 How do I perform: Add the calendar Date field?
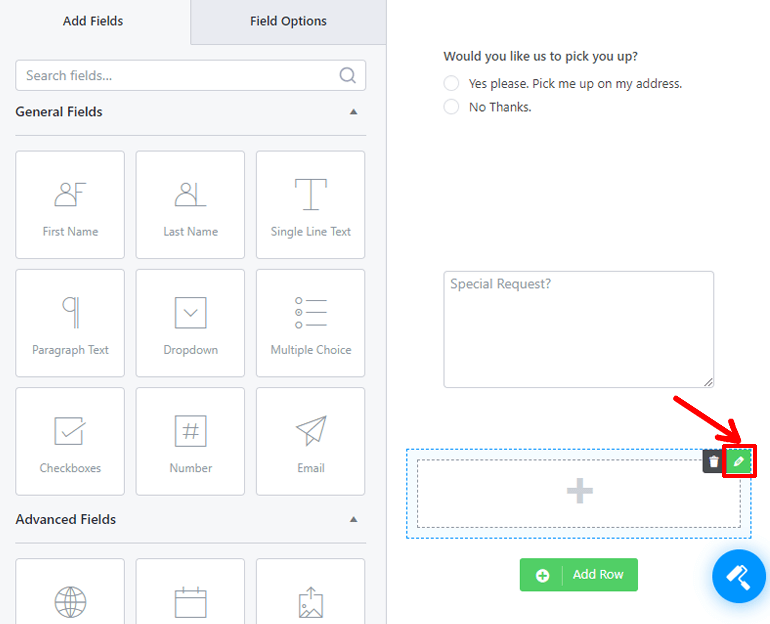(x=190, y=591)
